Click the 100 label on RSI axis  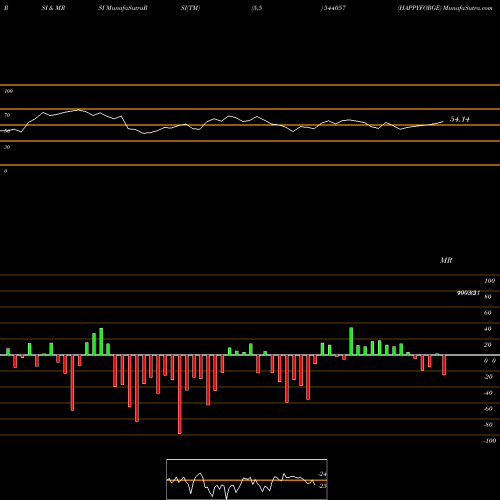click(x=9, y=91)
